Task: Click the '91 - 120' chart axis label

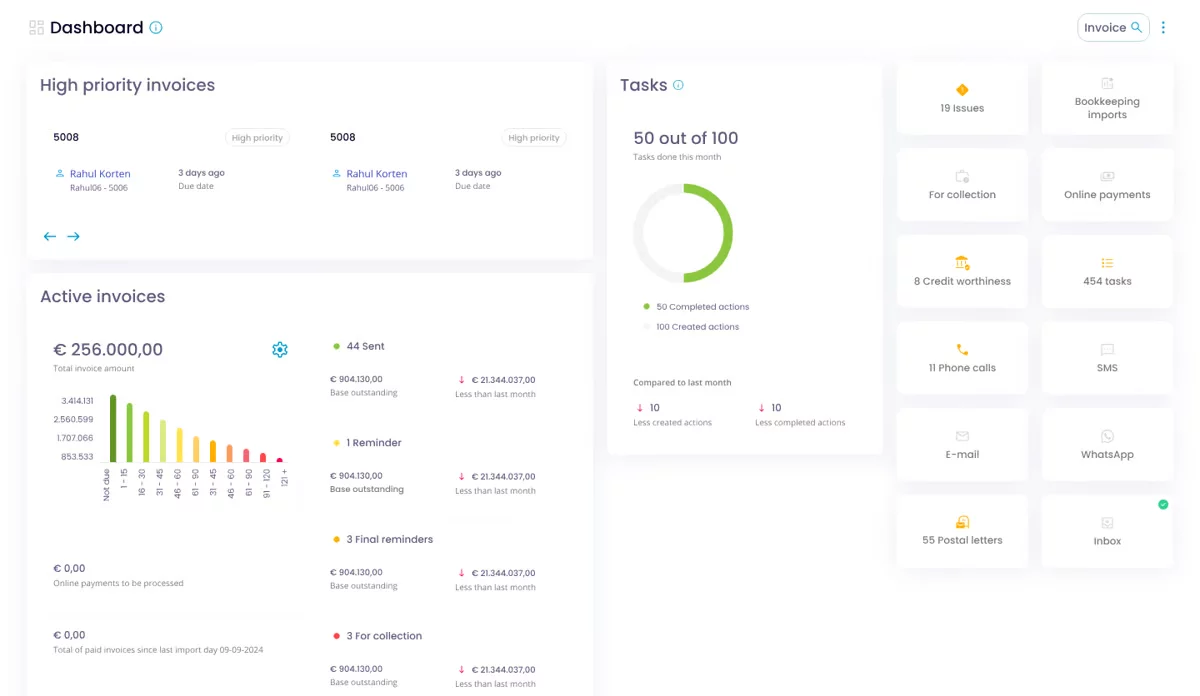Action: 267,483
